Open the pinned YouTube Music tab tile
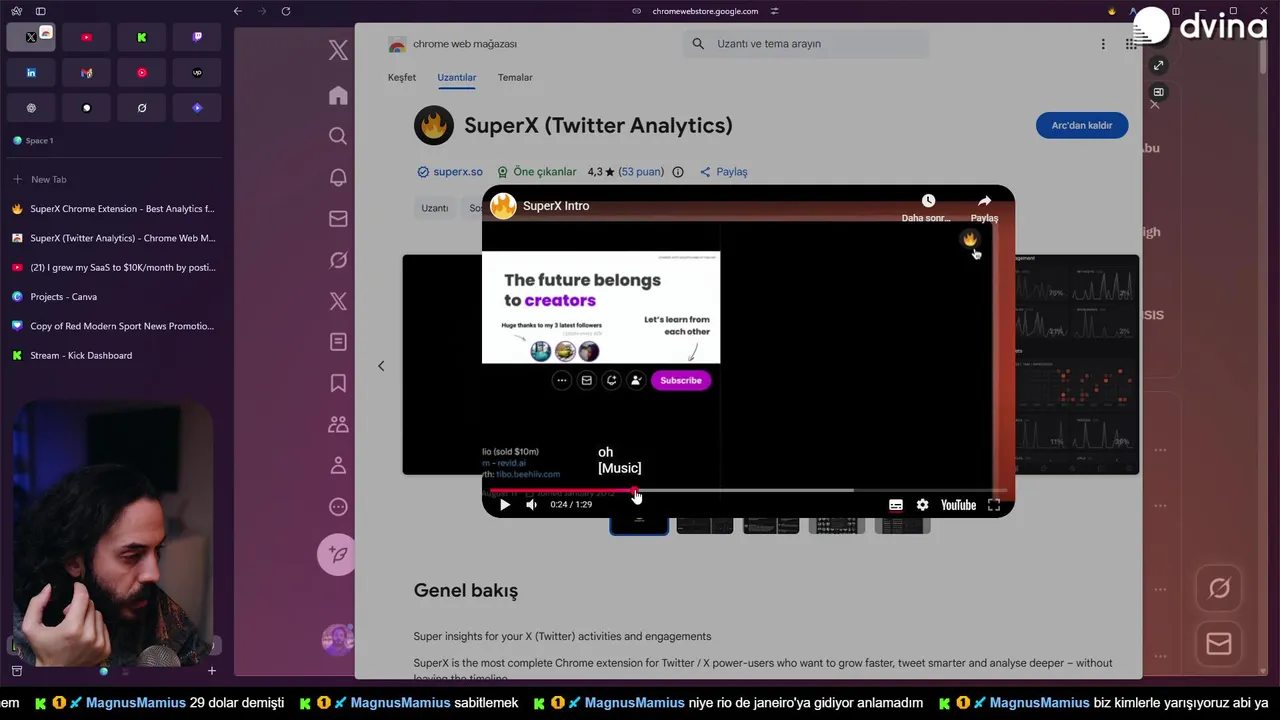The height and width of the screenshot is (720, 1280). 142,73
